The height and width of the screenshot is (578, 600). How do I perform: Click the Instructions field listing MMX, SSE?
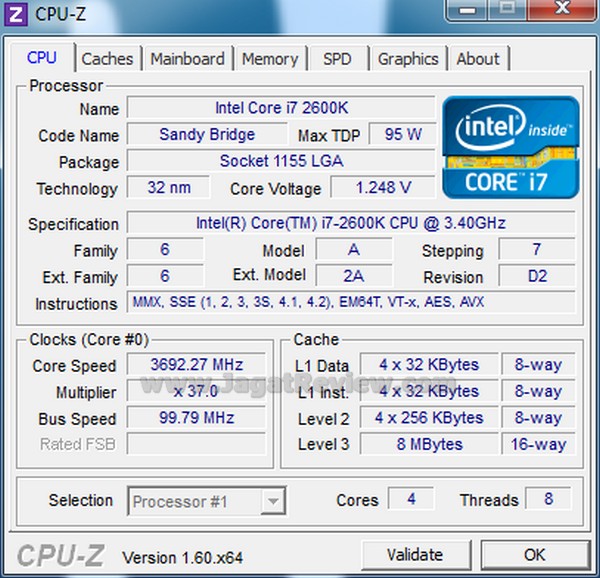[x=351, y=302]
